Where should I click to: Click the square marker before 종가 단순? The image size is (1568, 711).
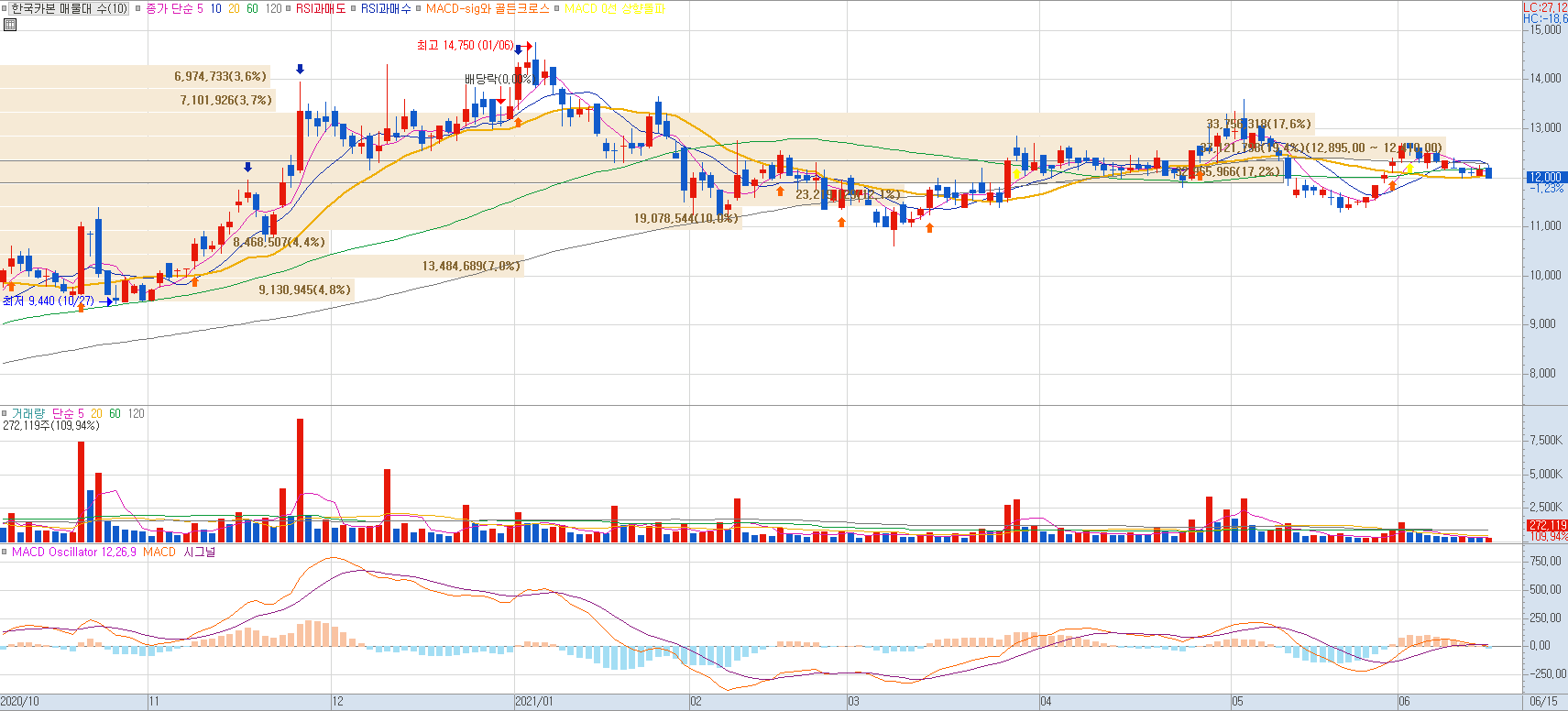pos(138,8)
